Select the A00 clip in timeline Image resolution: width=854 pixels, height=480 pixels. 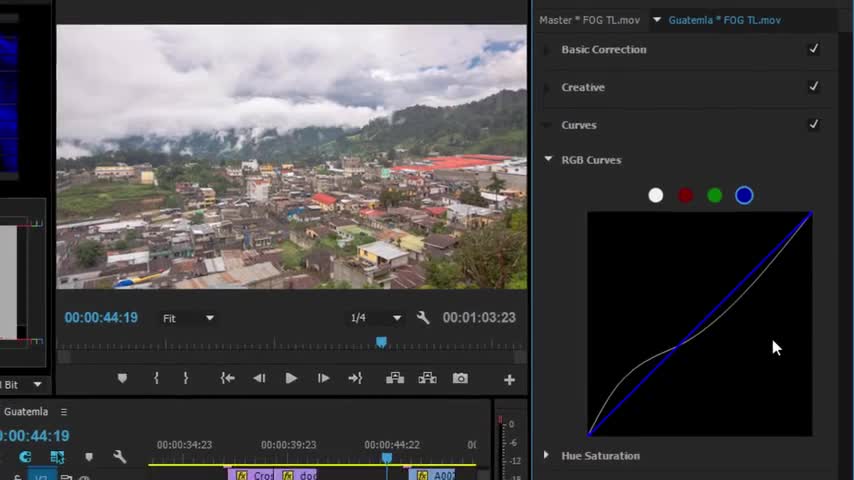coord(434,475)
